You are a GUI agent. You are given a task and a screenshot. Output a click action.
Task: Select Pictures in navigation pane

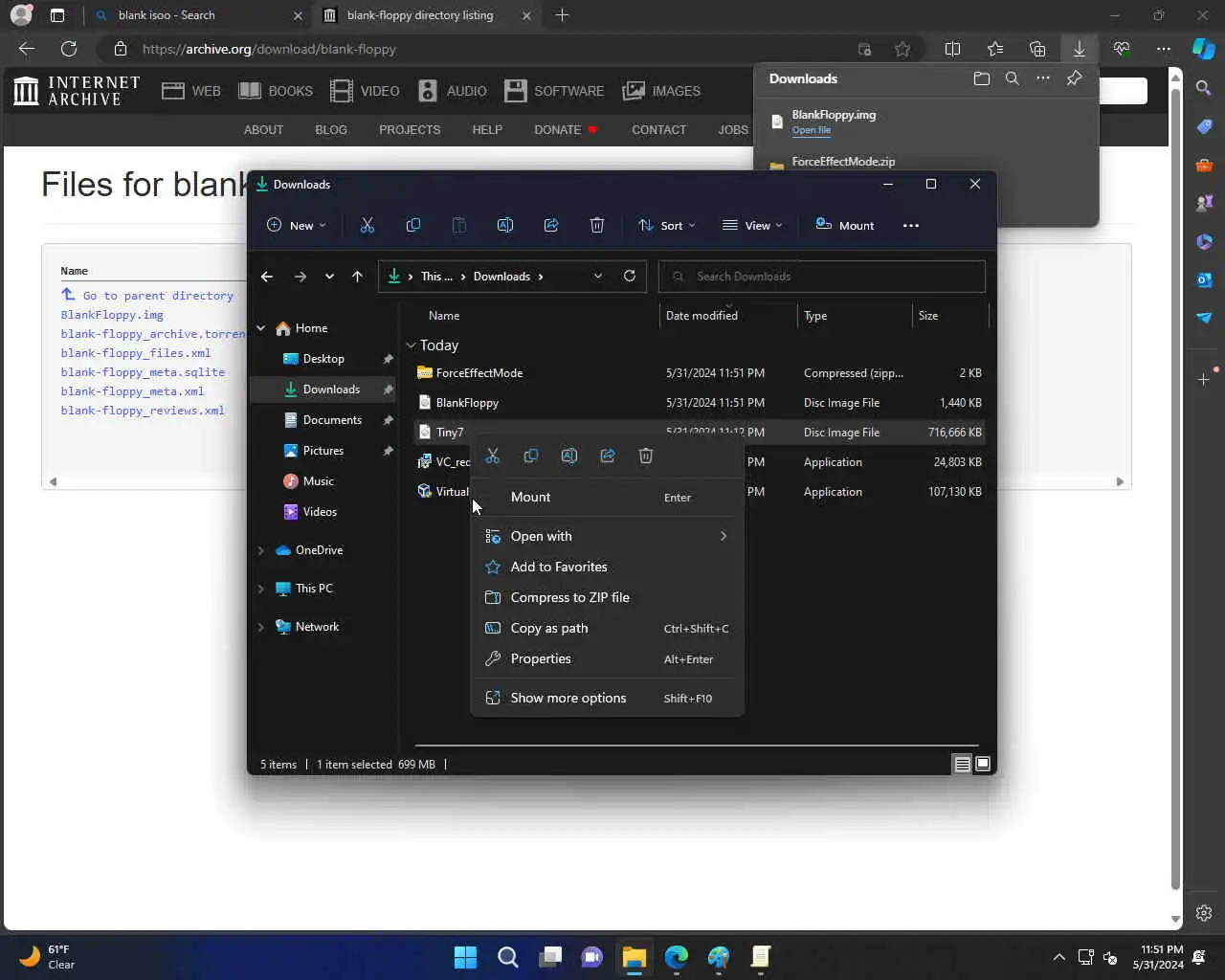pos(323,451)
